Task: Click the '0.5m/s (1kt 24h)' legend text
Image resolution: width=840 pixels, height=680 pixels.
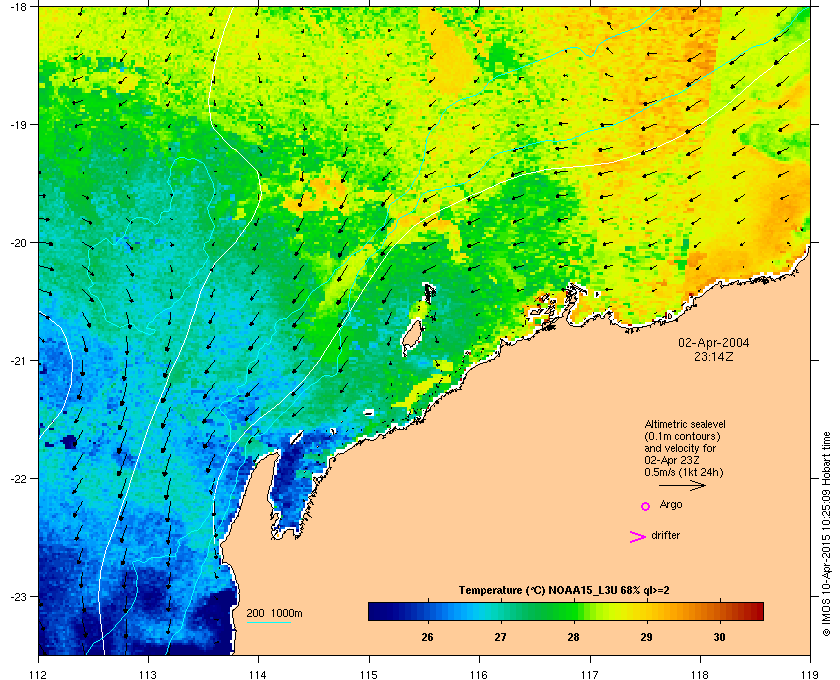Action: [684, 472]
